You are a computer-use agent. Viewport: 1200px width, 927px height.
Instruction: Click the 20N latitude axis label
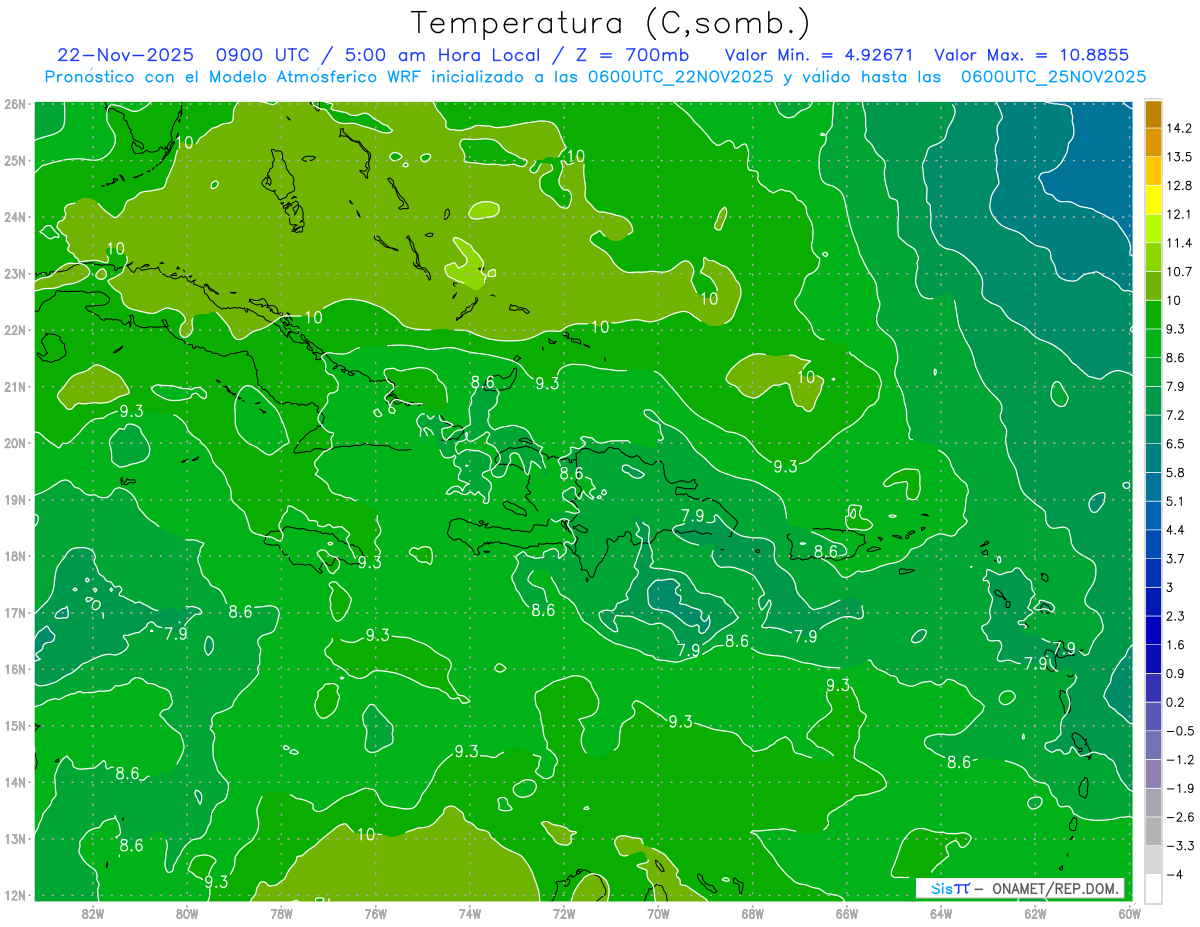click(x=15, y=443)
